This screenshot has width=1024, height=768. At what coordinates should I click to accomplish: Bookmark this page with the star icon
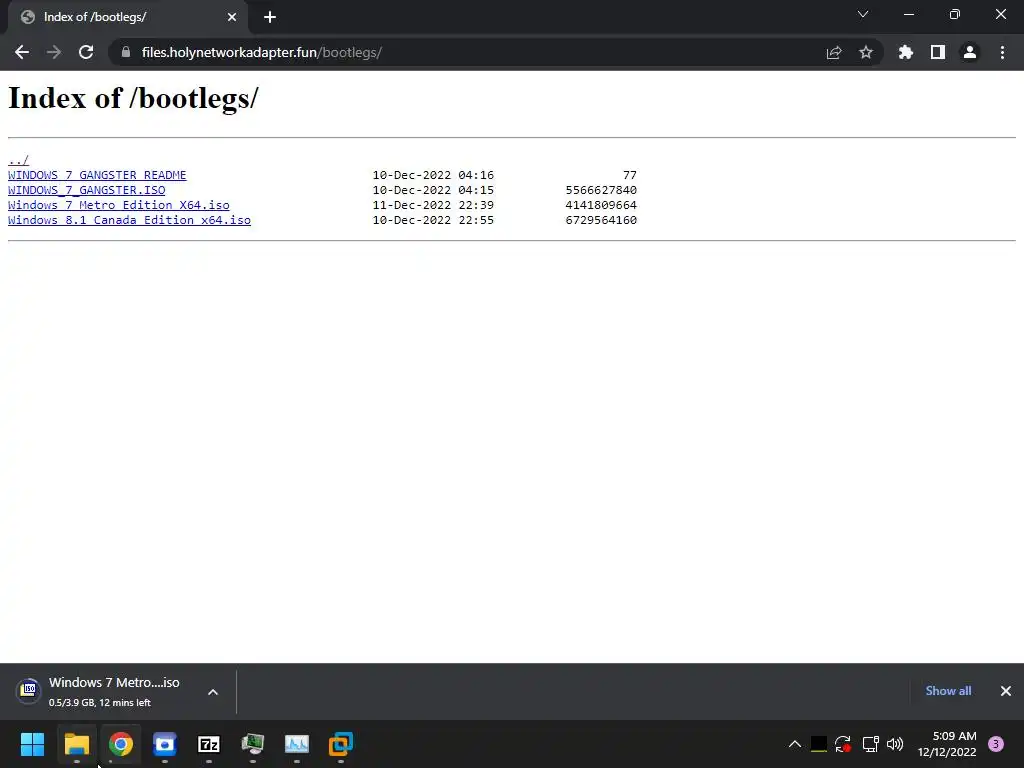[866, 52]
